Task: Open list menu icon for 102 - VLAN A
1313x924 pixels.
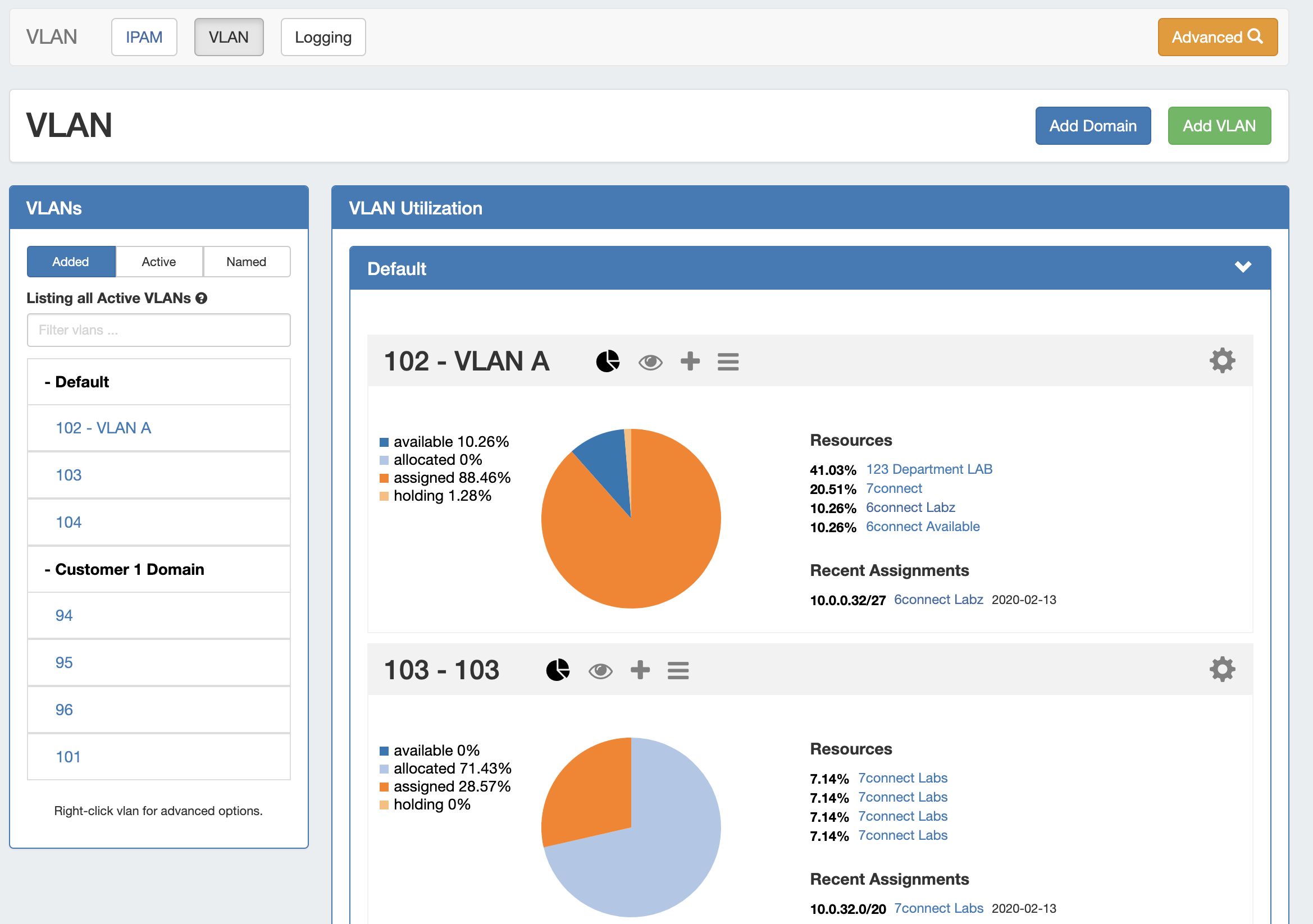Action: [727, 362]
